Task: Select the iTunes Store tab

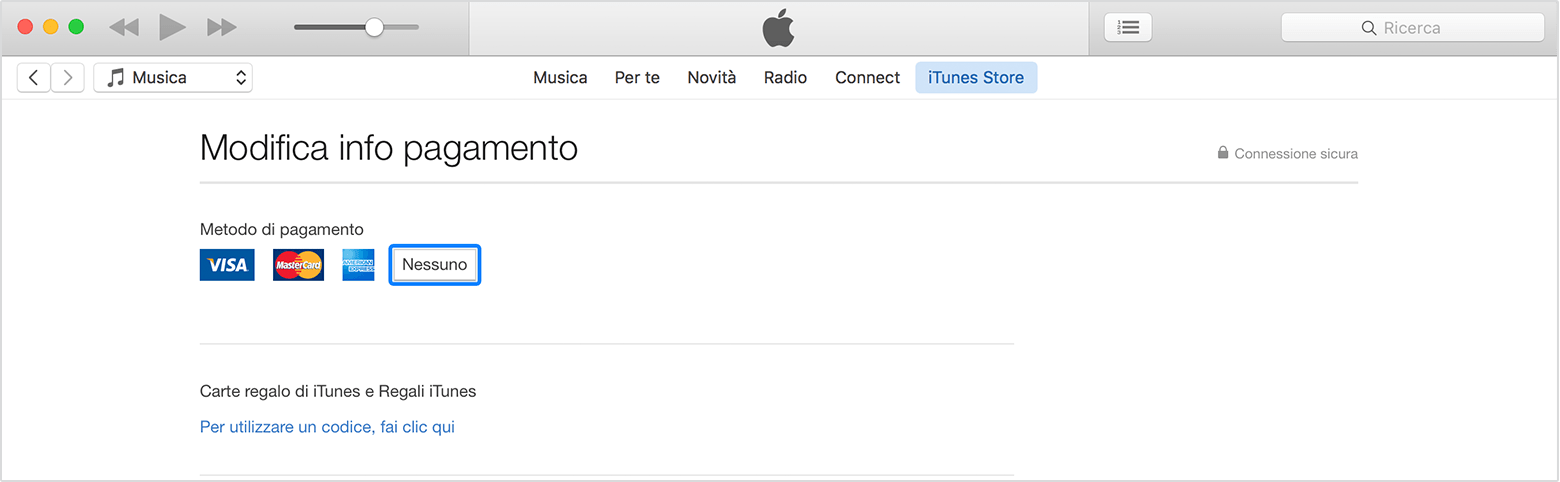Action: pyautogui.click(x=975, y=78)
